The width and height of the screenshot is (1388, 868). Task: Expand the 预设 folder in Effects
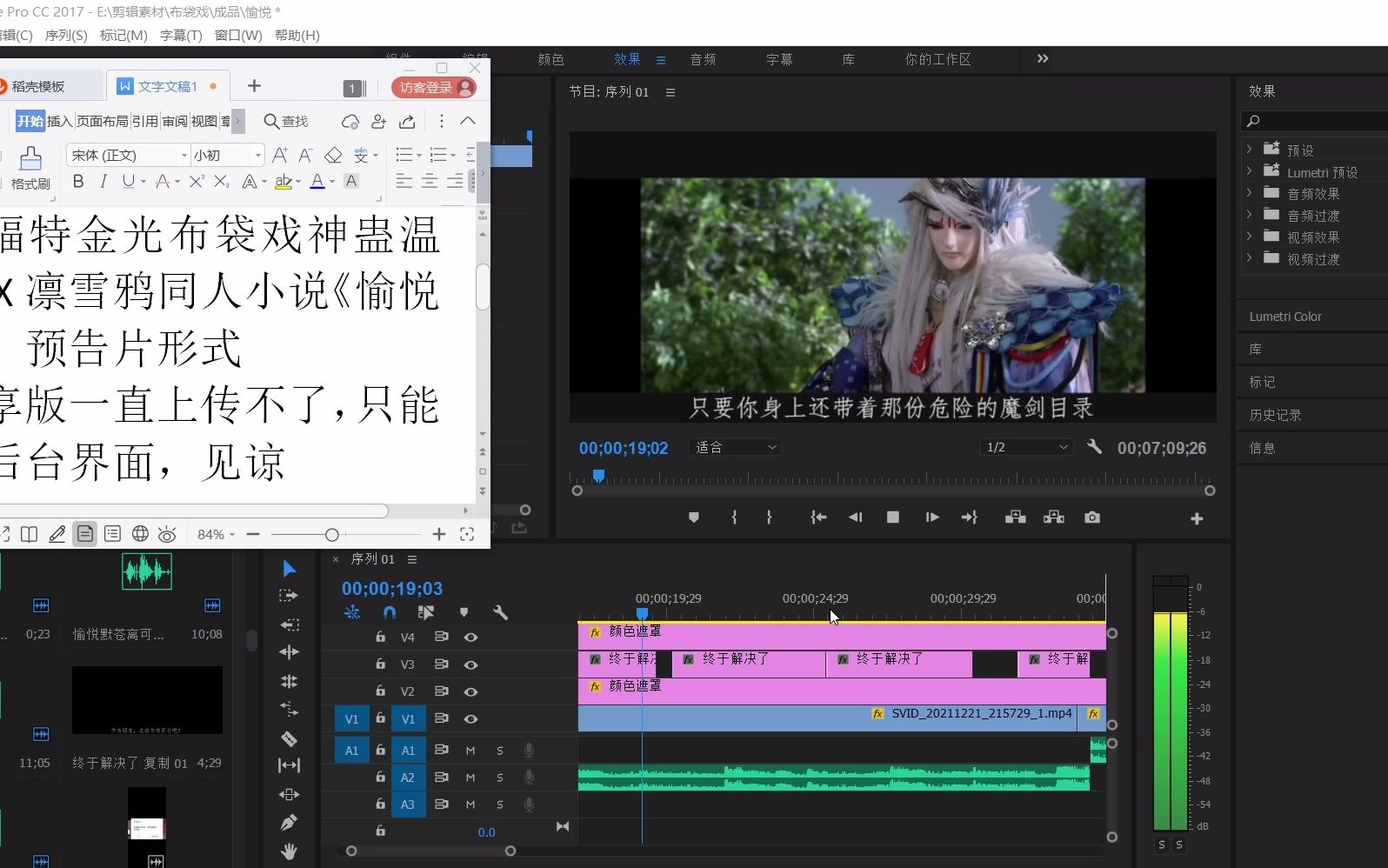[1250, 150]
